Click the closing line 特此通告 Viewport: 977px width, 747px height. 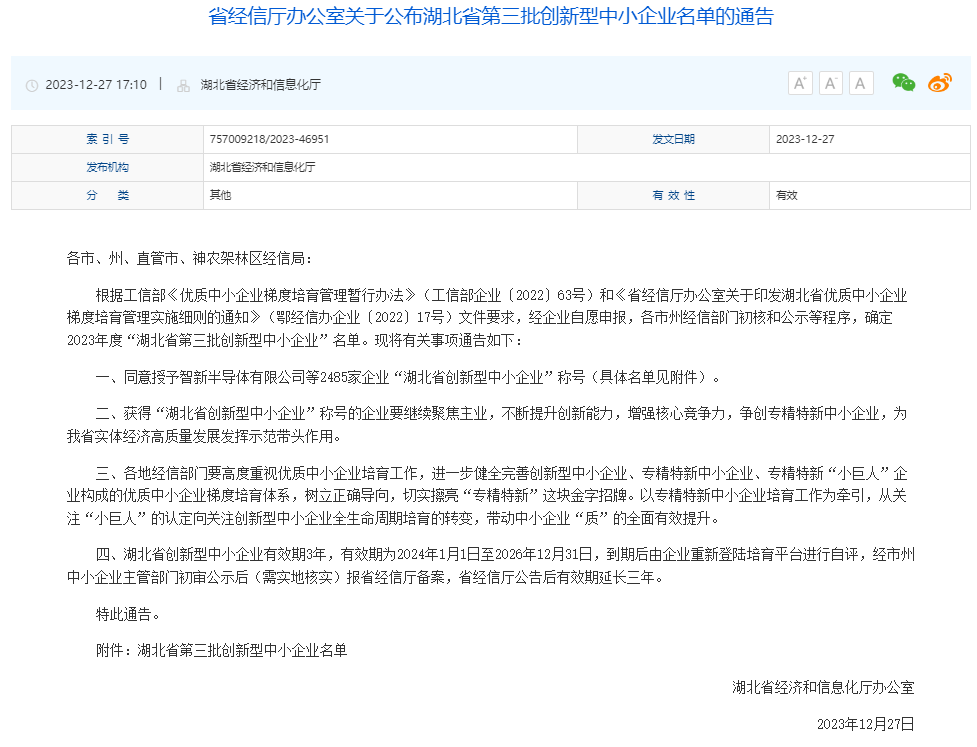[x=128, y=614]
